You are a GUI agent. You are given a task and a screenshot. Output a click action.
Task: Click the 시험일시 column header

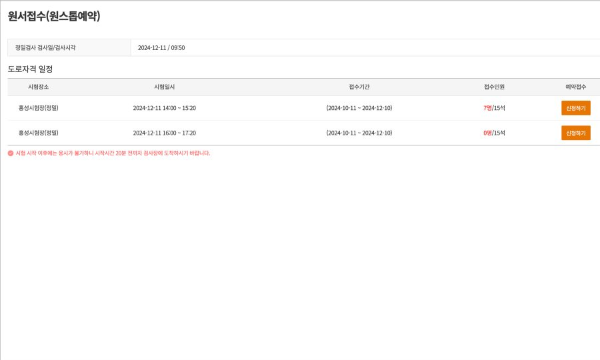click(164, 87)
